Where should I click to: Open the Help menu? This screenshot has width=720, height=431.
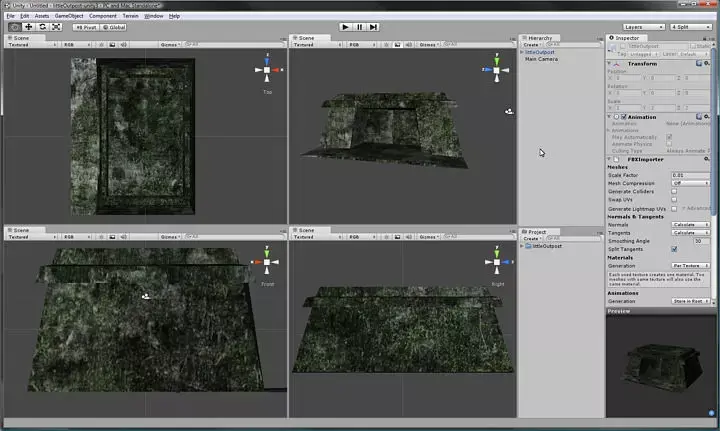[x=174, y=16]
